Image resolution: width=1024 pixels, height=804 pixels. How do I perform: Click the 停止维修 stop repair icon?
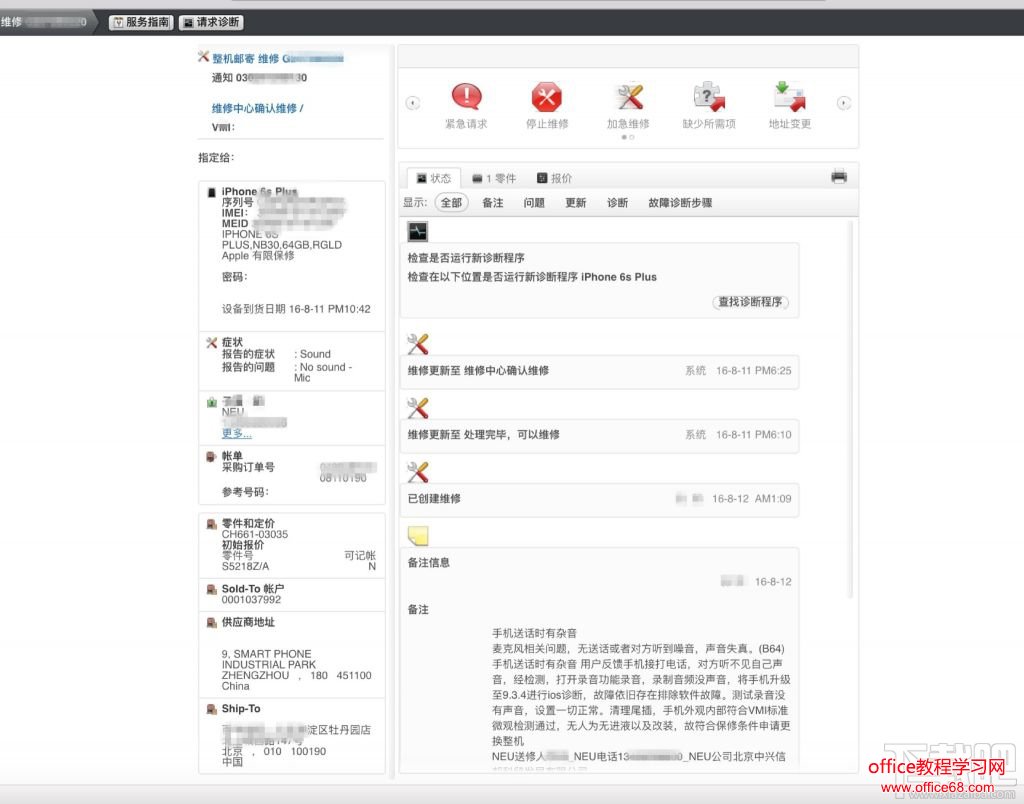coord(547,97)
